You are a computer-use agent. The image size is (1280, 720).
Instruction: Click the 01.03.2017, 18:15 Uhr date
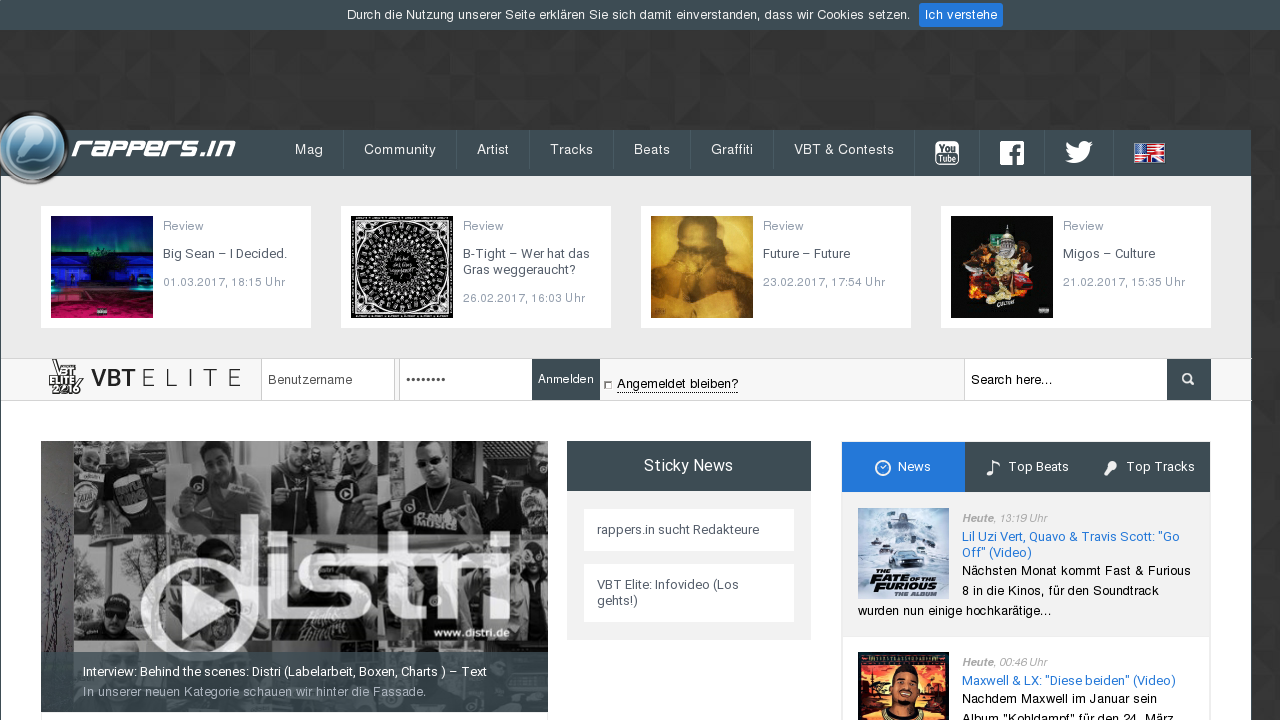tap(225, 283)
